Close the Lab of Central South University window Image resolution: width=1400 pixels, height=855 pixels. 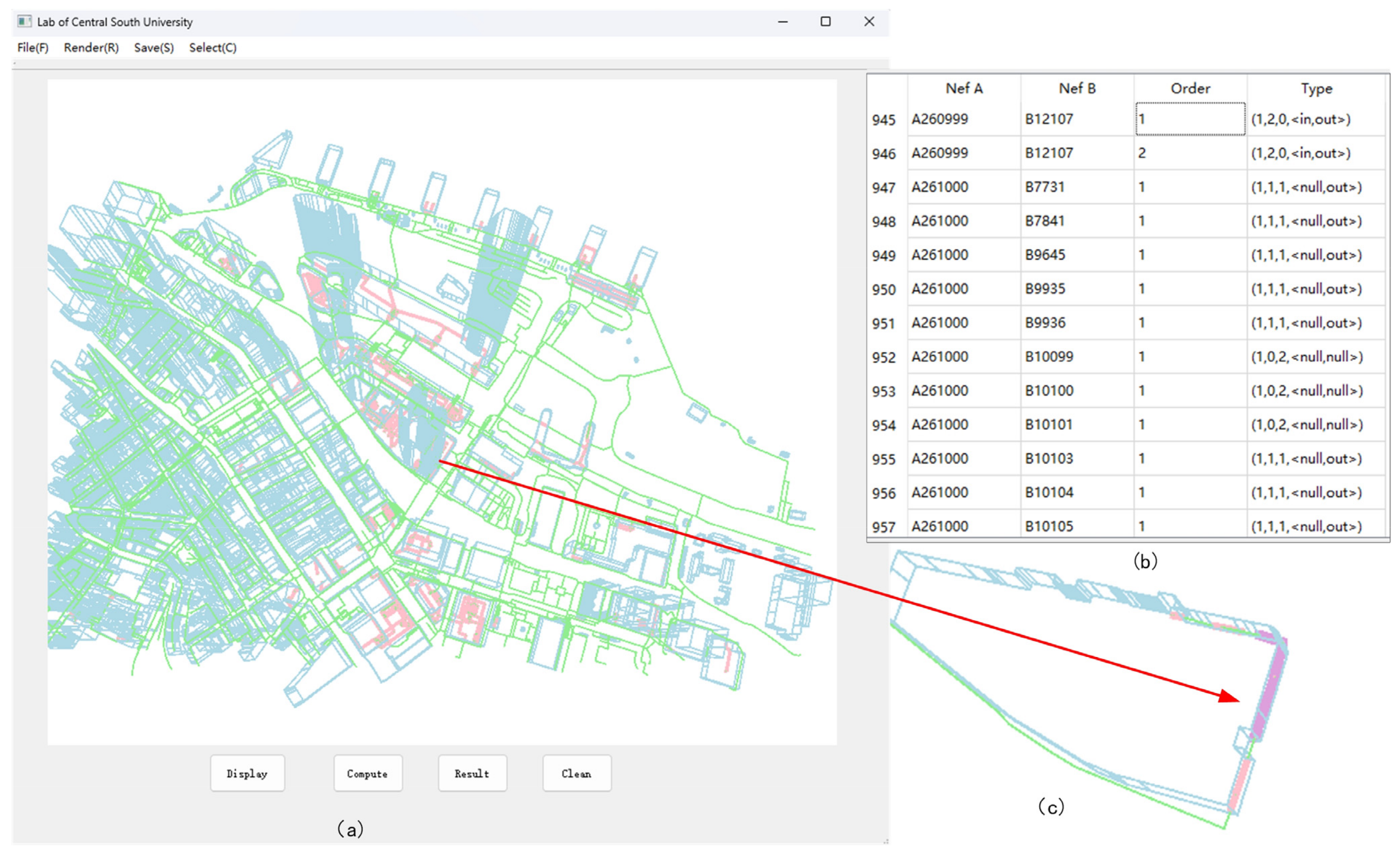(x=869, y=21)
